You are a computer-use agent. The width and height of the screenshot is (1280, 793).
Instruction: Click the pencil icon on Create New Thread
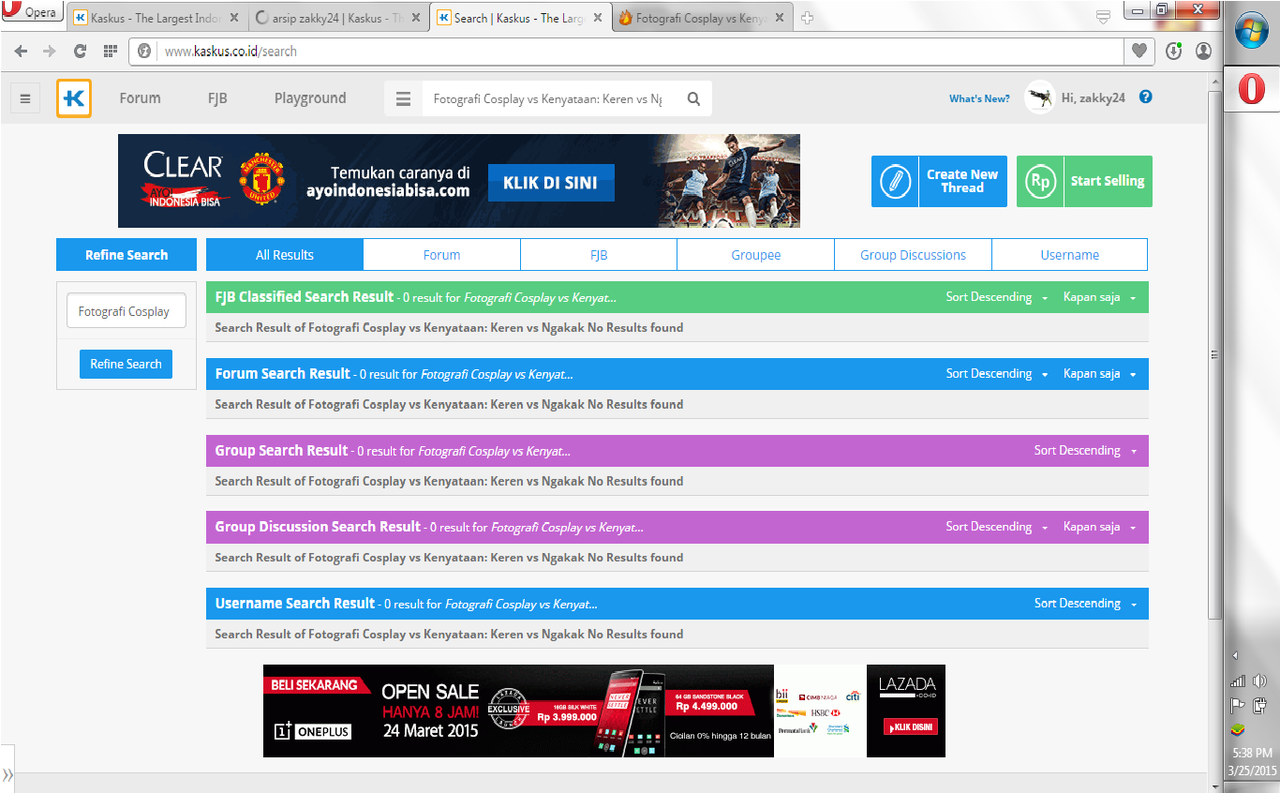click(x=895, y=181)
